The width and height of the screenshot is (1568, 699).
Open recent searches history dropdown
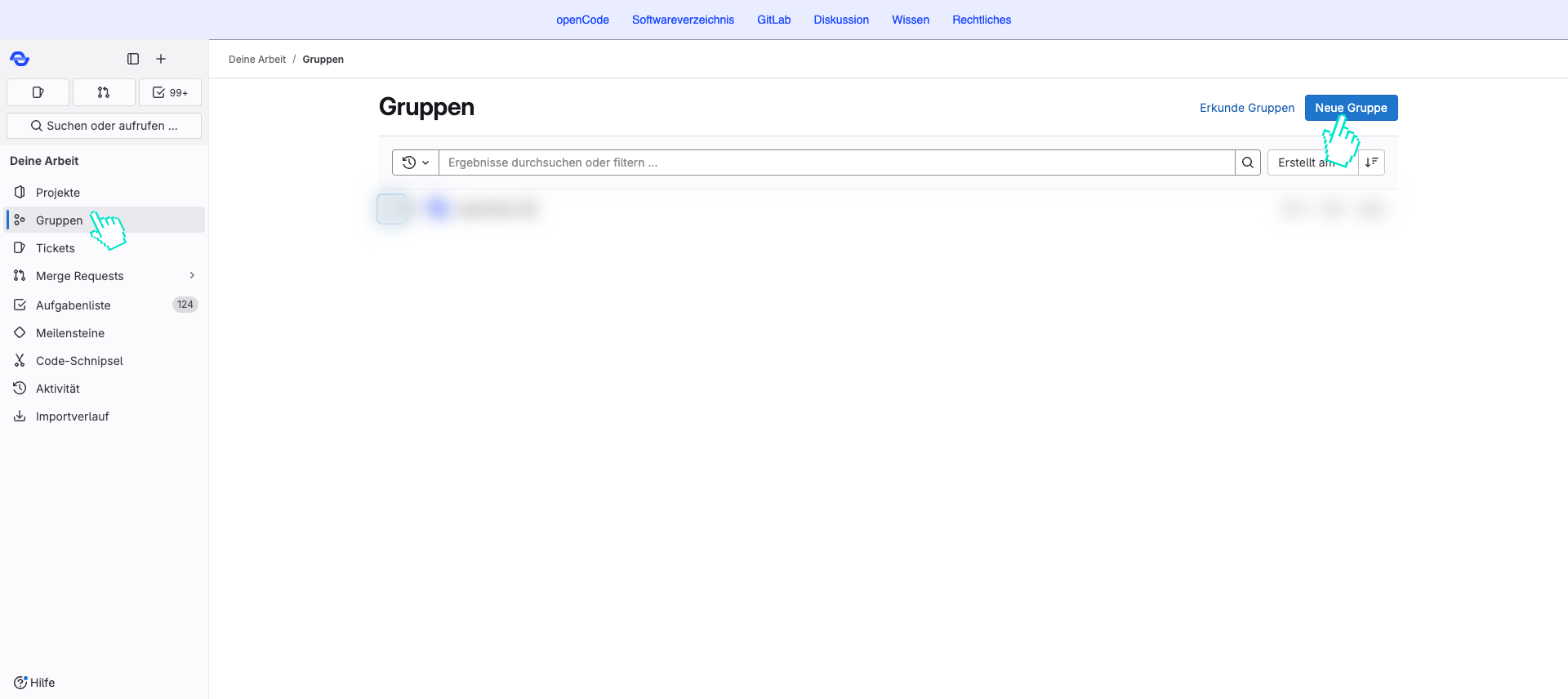416,163
